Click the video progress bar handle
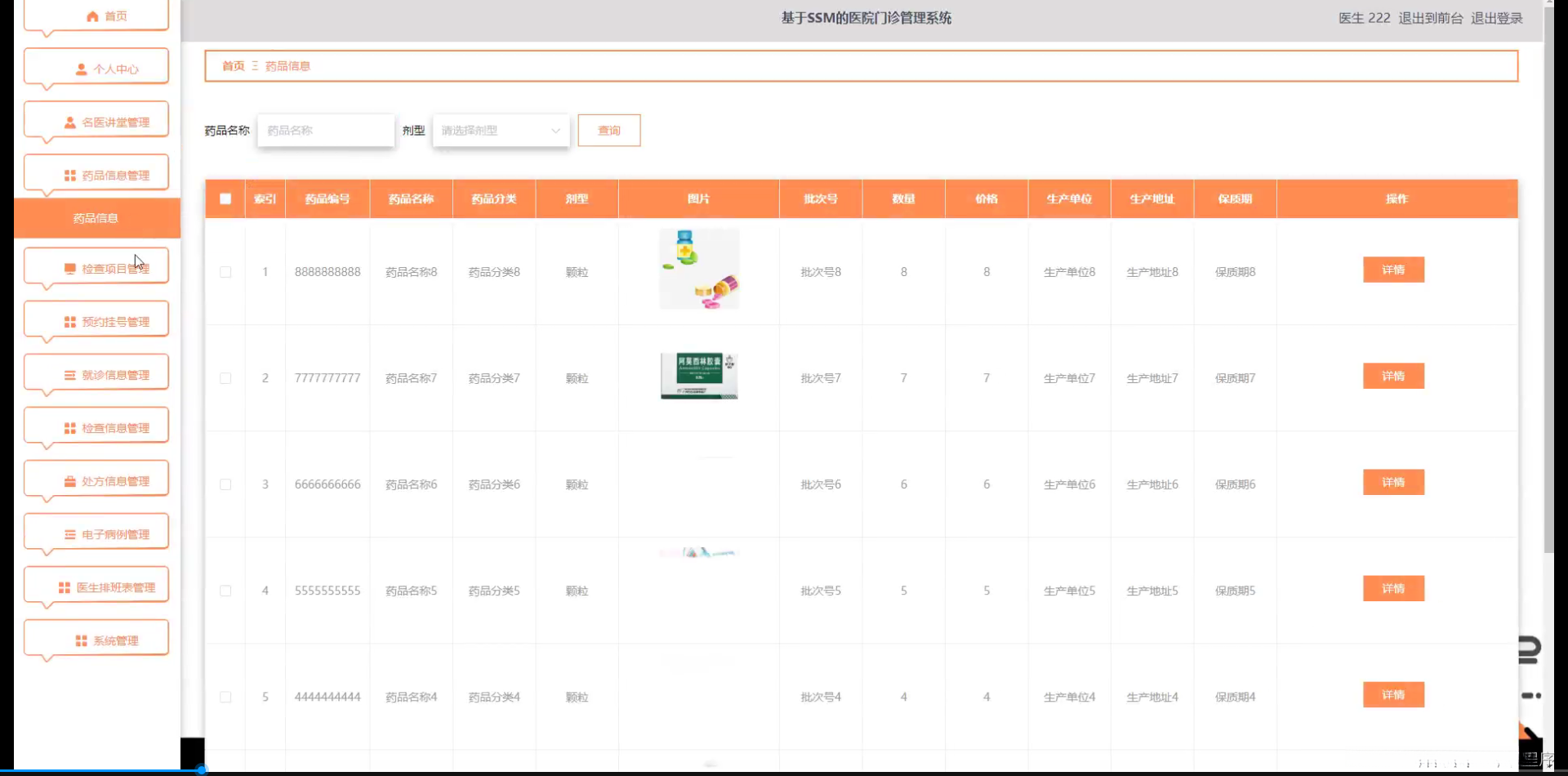The width and height of the screenshot is (1568, 776). (202, 769)
